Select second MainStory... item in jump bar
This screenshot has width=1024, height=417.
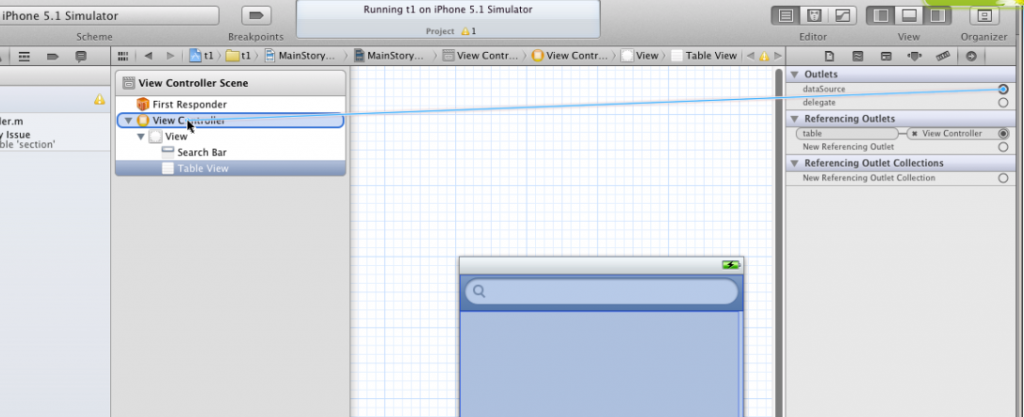[x=389, y=56]
